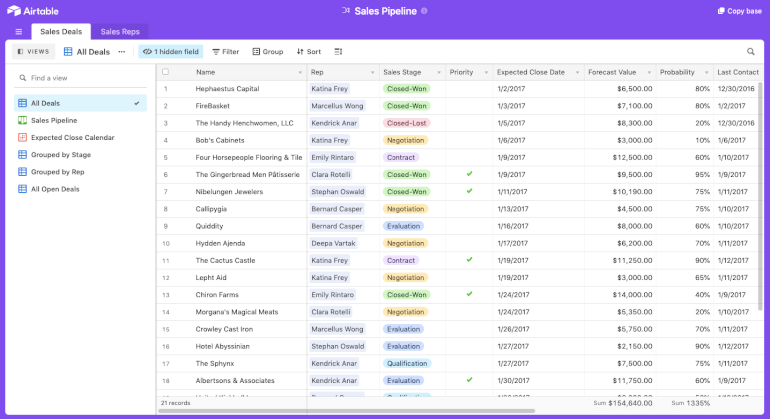The height and width of the screenshot is (419, 770).
Task: Open the hamburger tables menu
Action: 19,32
